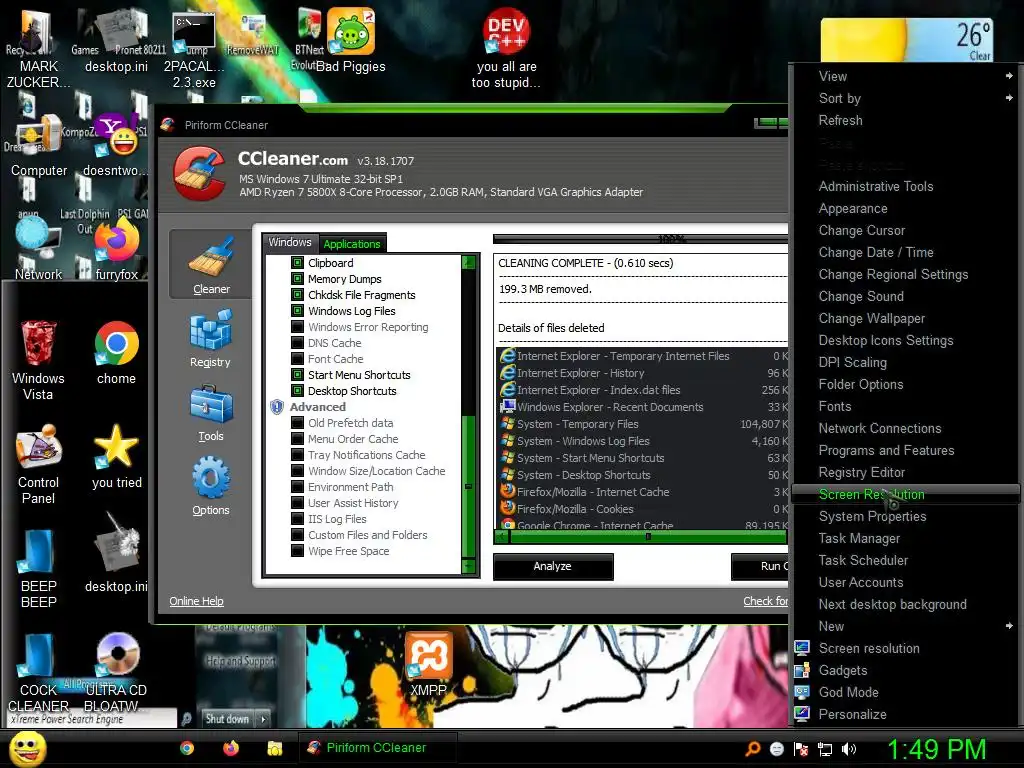This screenshot has width=1024, height=768.
Task: Click the smiley face Start button
Action: point(27,748)
